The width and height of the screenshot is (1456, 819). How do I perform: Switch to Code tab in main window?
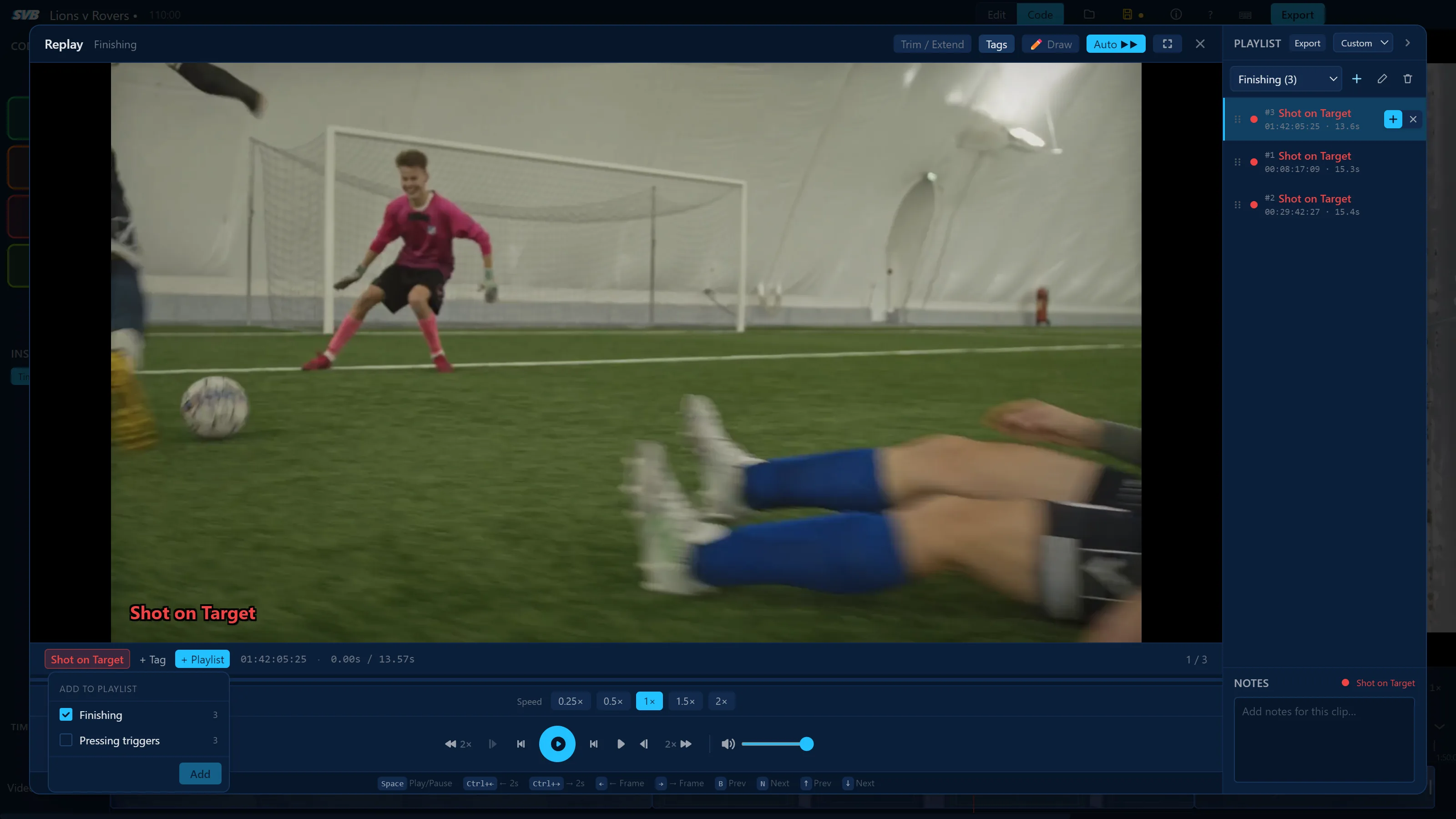pyautogui.click(x=1040, y=15)
